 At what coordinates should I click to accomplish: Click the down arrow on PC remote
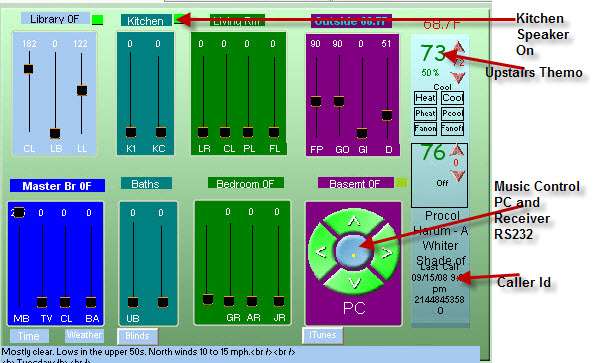point(354,284)
